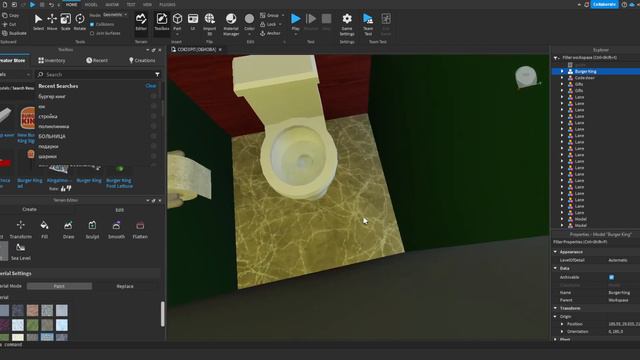Open the Toolbox panel button
The image size is (640, 360).
click(162, 22)
